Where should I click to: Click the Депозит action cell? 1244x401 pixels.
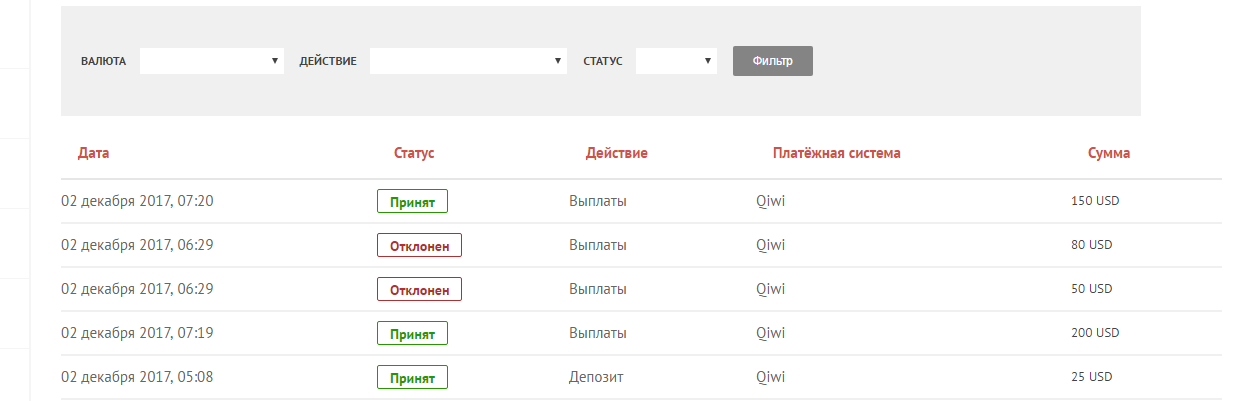[598, 377]
